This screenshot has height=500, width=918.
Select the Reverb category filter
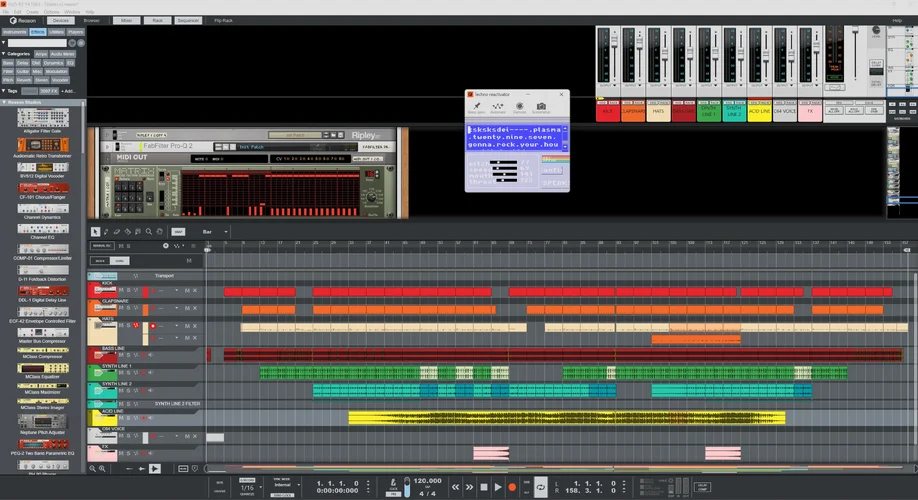(24, 80)
